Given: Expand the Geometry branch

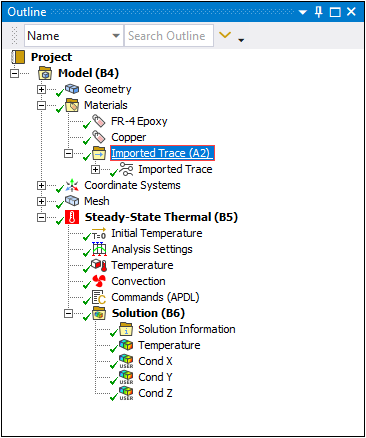Looking at the screenshot, I should (x=41, y=89).
